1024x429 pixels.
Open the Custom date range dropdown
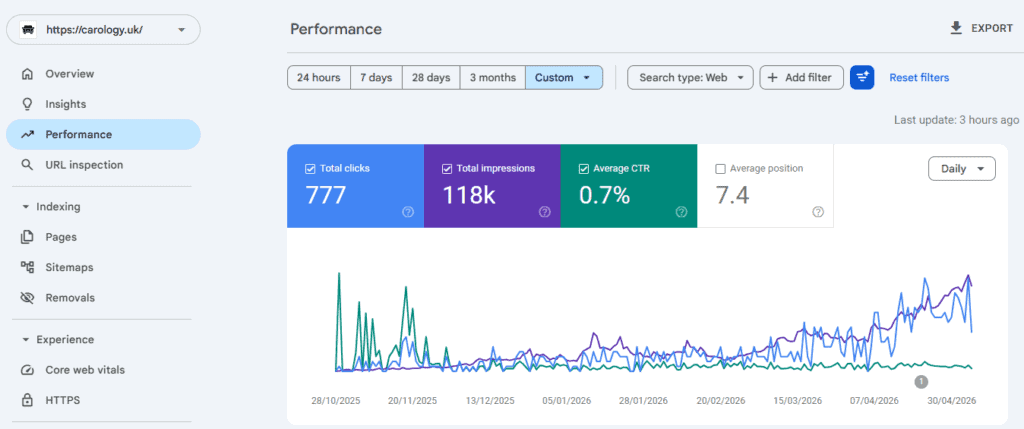564,78
